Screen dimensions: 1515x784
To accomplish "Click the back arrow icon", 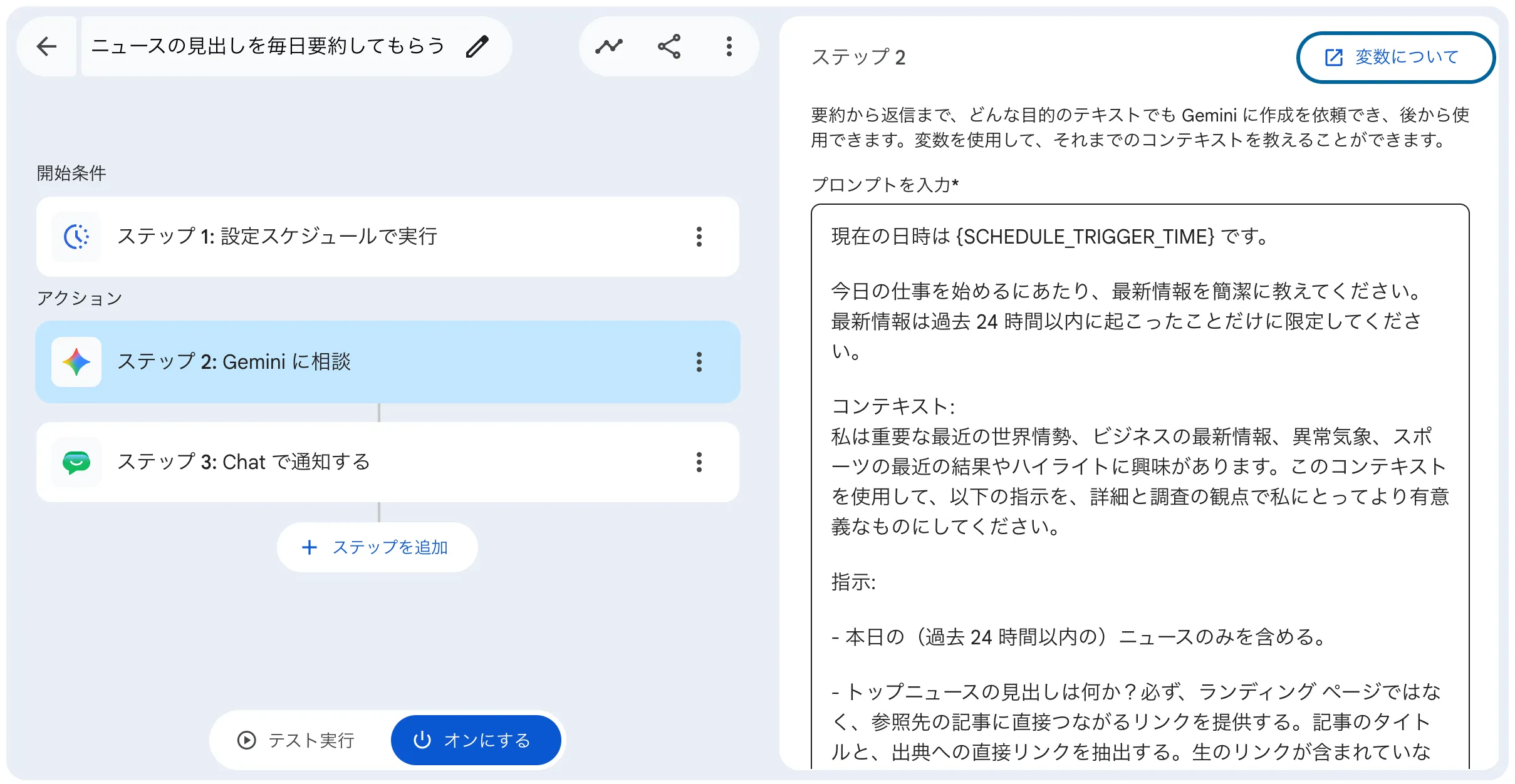I will (47, 46).
